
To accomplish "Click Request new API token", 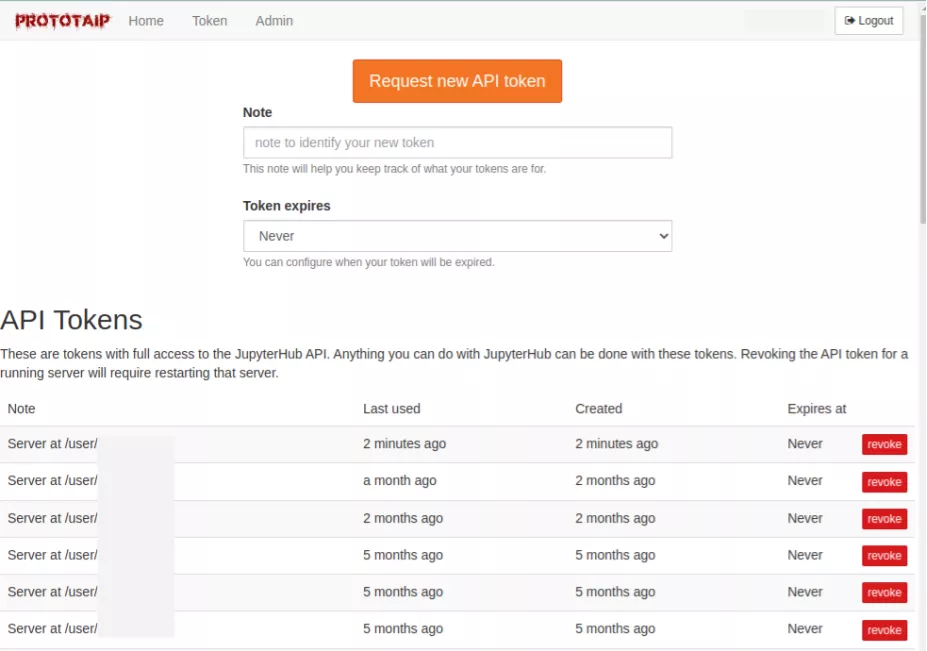I will click(x=457, y=81).
